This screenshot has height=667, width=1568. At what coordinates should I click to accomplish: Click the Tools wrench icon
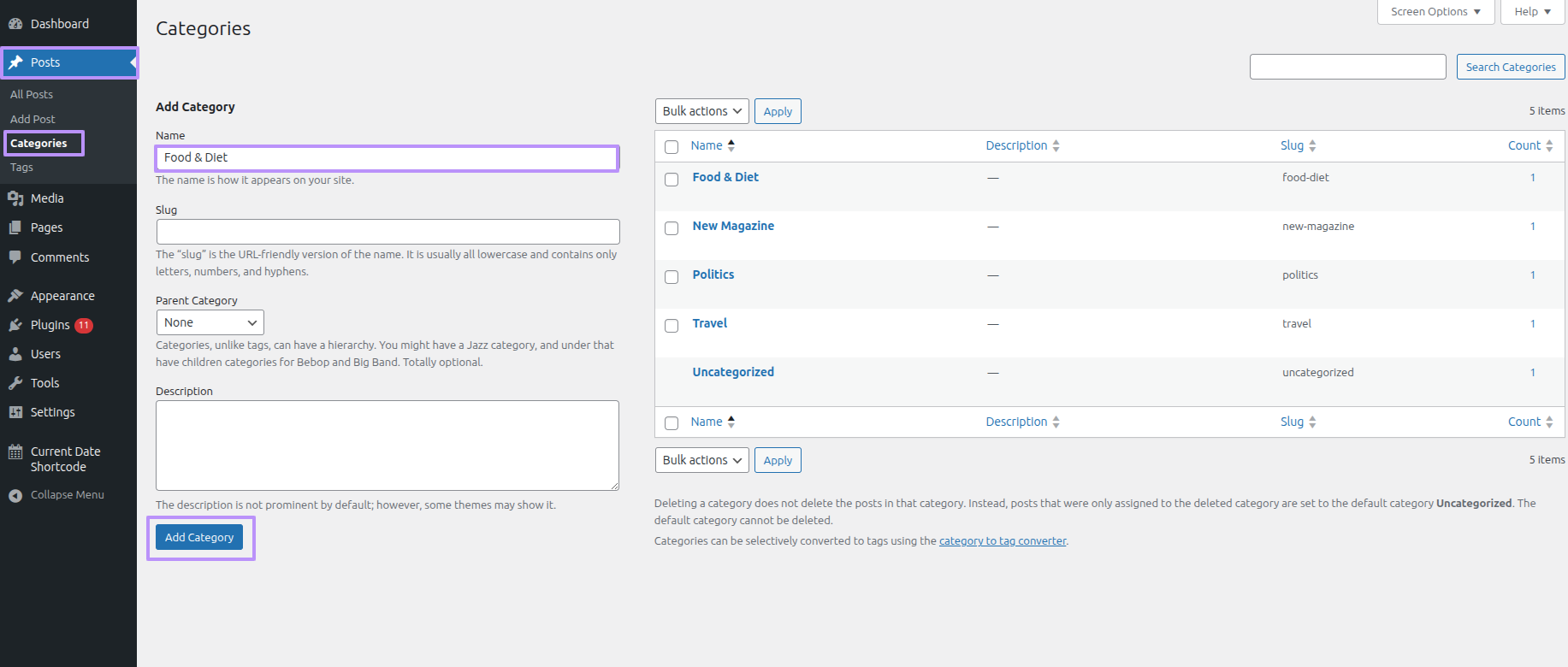coord(15,383)
